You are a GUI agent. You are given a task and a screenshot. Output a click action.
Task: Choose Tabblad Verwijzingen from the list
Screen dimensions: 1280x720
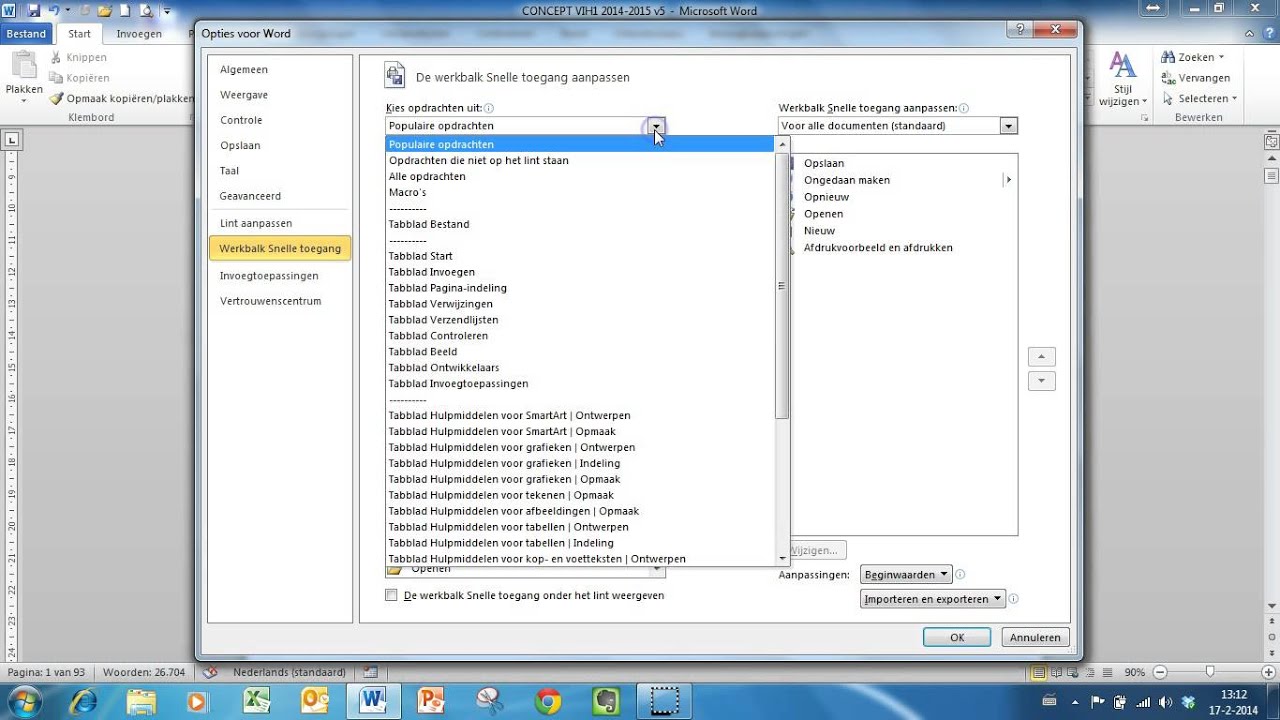tap(581, 304)
